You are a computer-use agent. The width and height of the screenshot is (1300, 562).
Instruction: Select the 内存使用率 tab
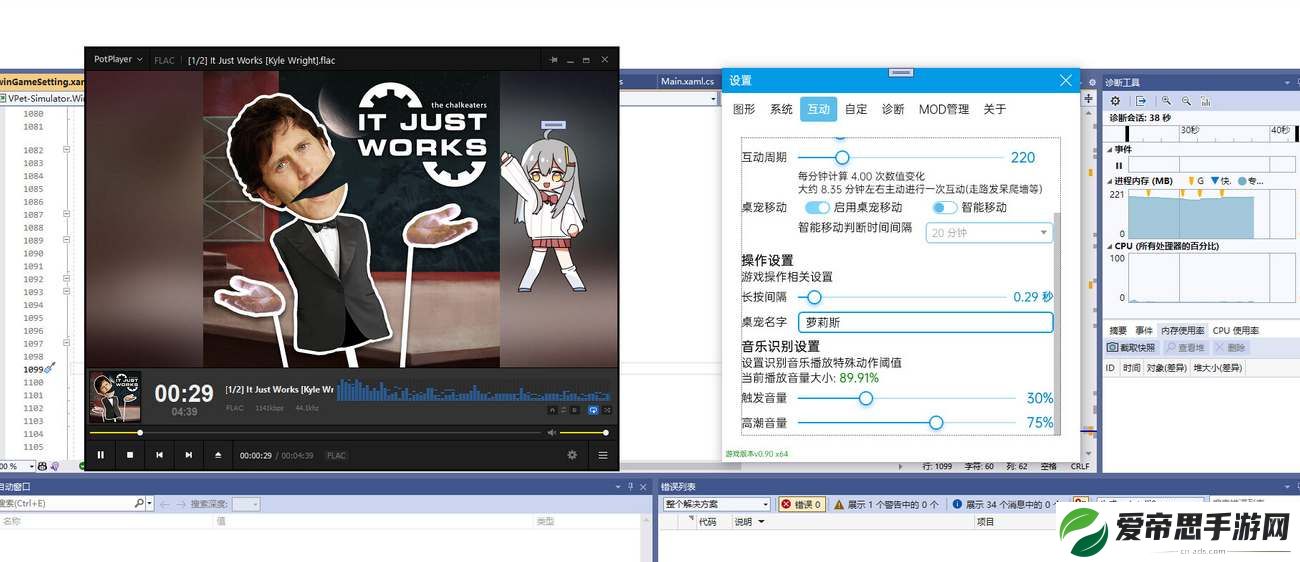1183,330
